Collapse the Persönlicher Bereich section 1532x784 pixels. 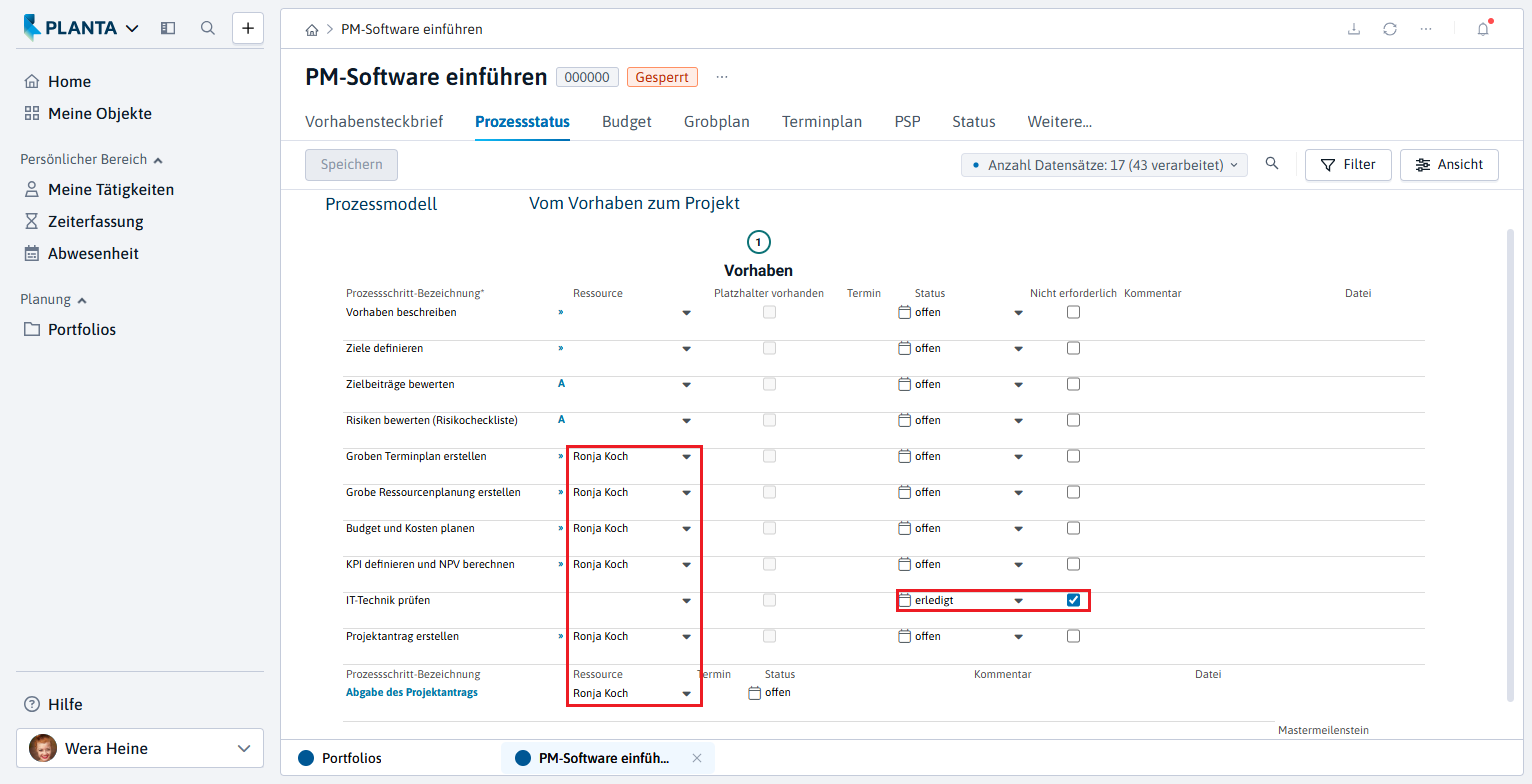[92, 159]
